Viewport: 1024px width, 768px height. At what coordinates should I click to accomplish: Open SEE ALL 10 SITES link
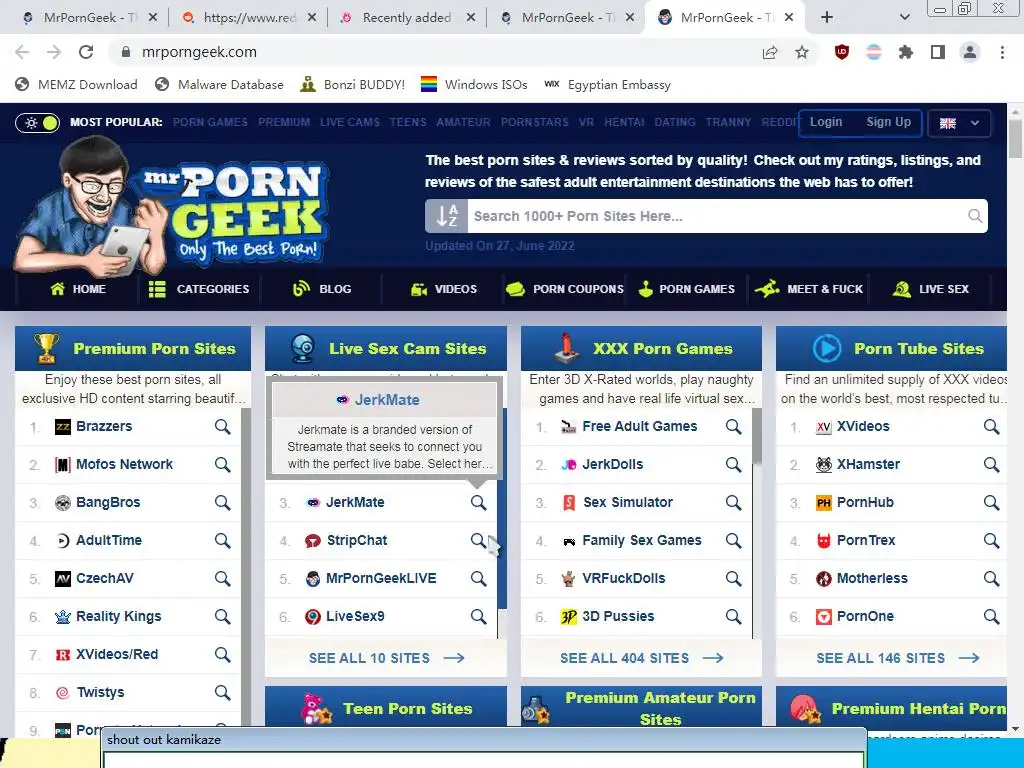point(387,658)
